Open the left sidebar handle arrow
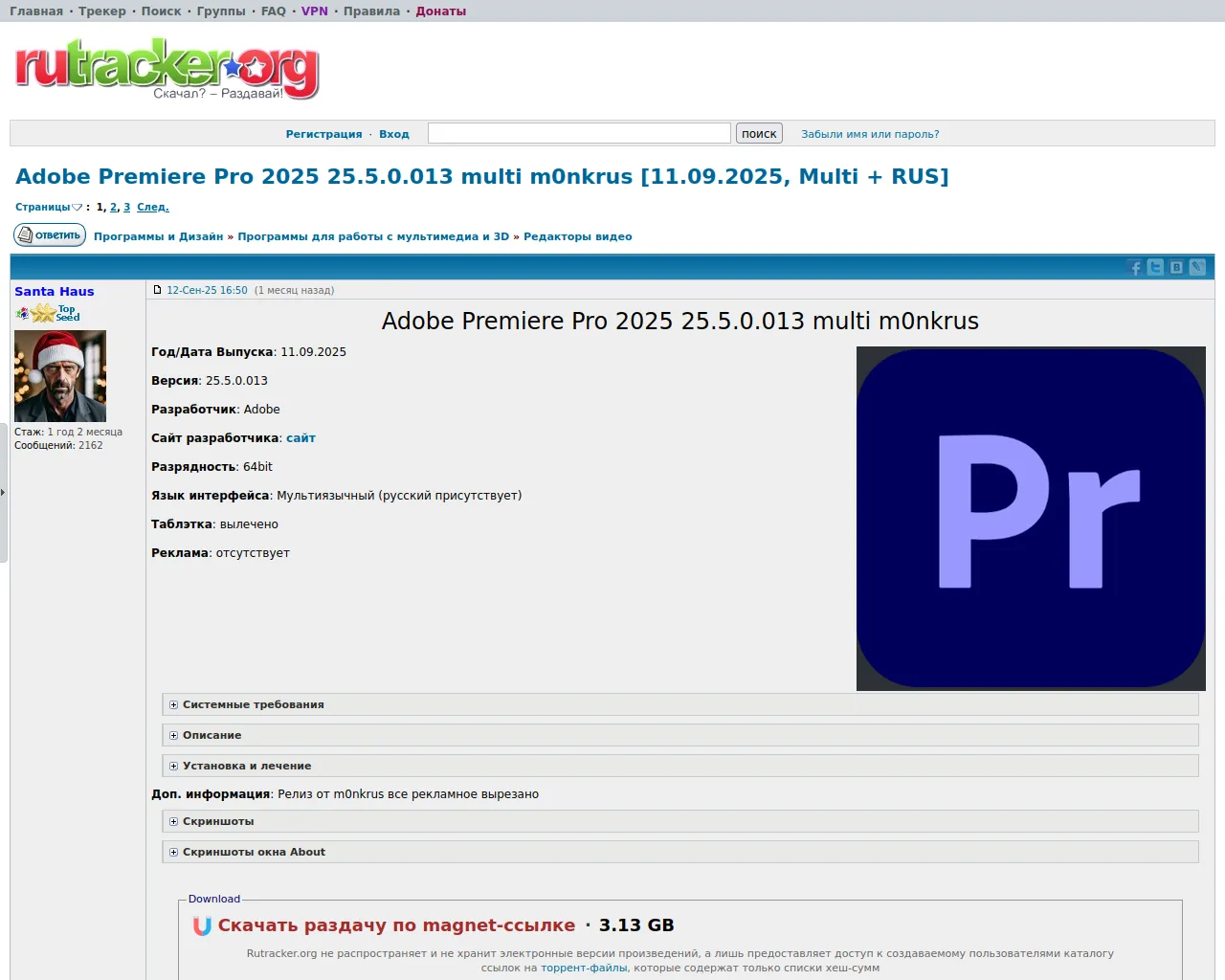 [3, 492]
